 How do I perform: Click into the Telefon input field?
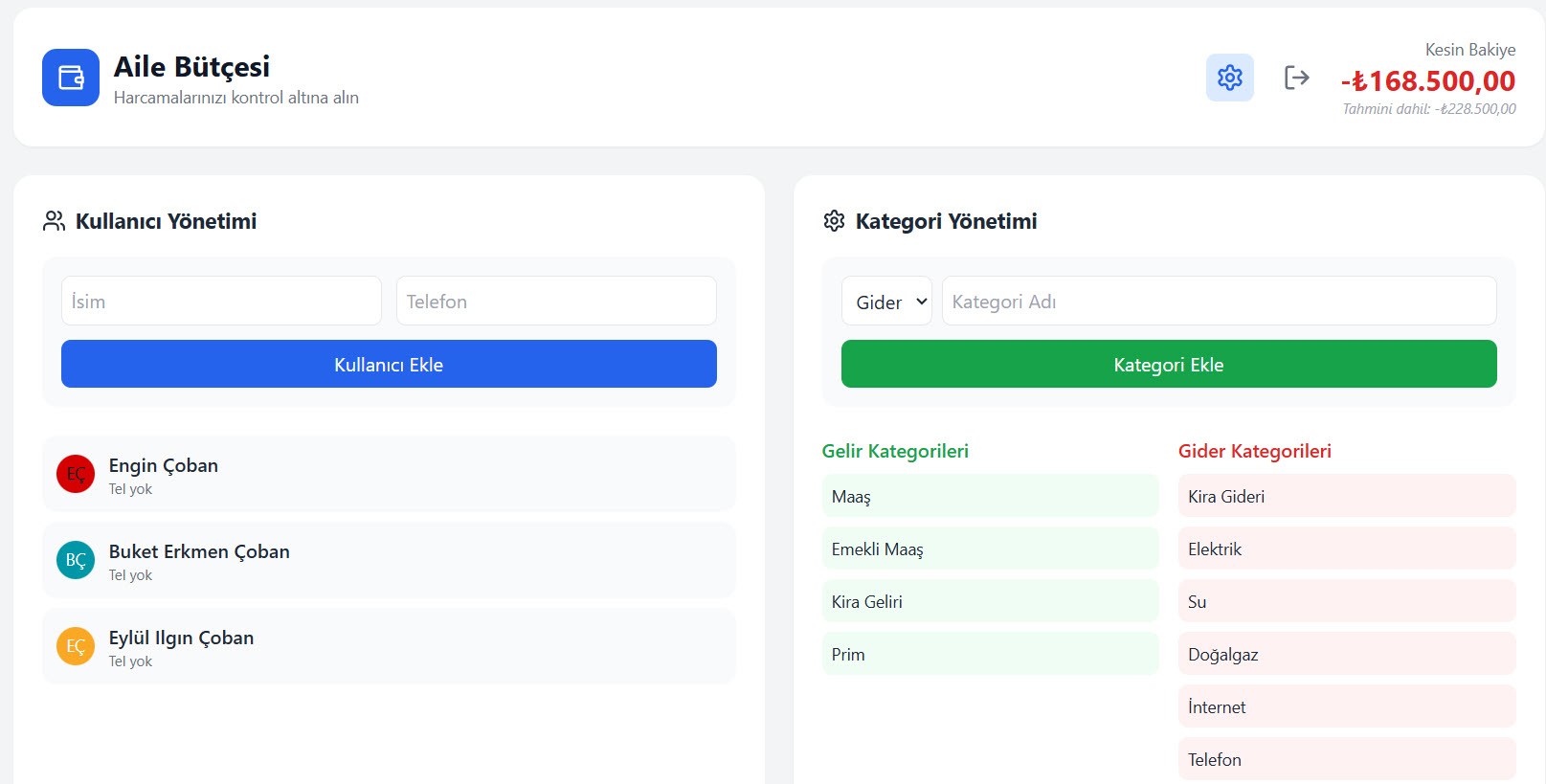556,302
